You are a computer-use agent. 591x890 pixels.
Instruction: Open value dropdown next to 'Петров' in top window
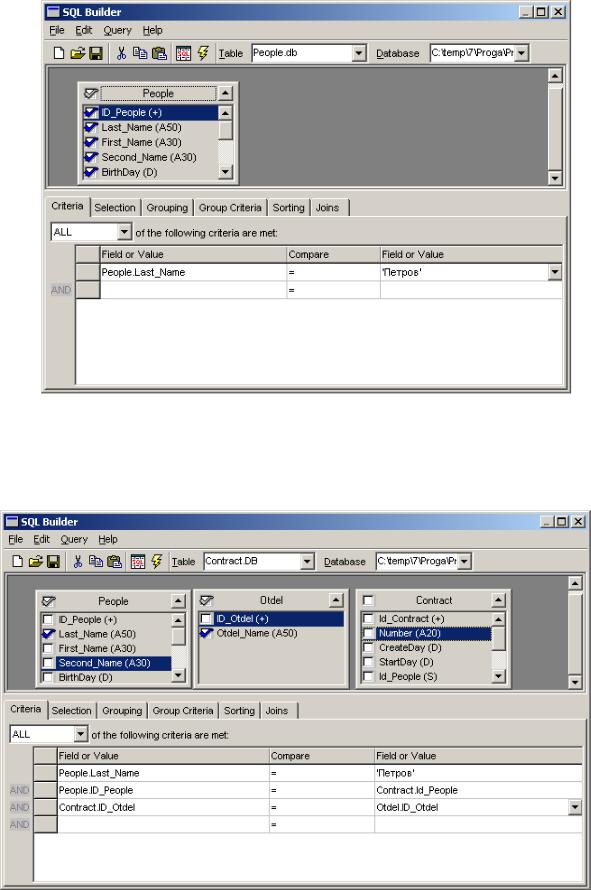coord(555,272)
